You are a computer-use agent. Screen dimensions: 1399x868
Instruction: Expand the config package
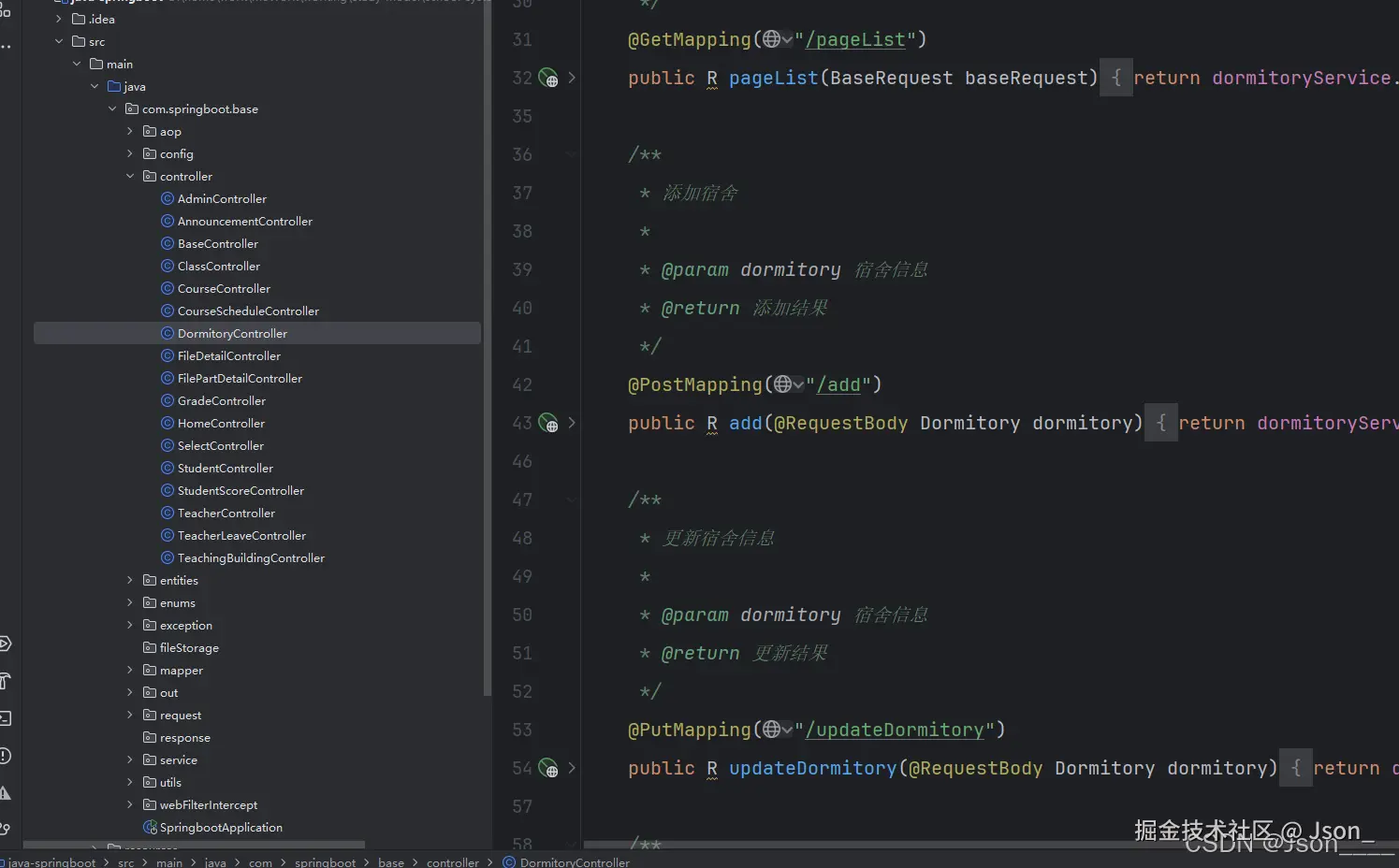tap(130, 153)
